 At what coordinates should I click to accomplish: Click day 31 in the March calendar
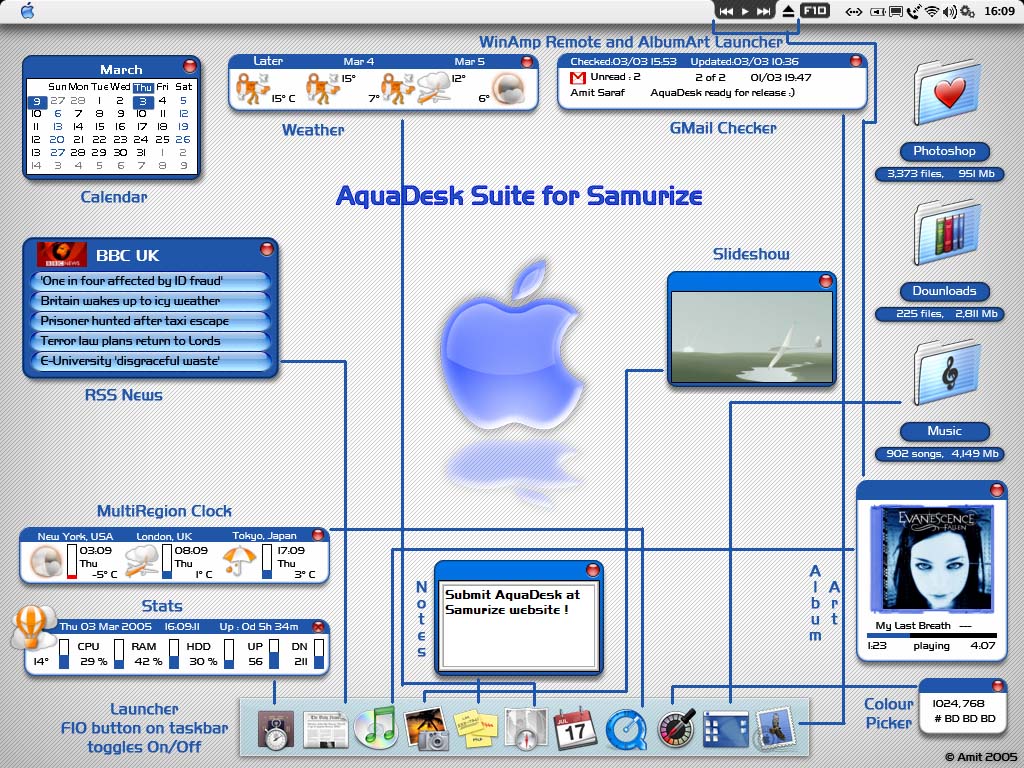tap(140, 152)
